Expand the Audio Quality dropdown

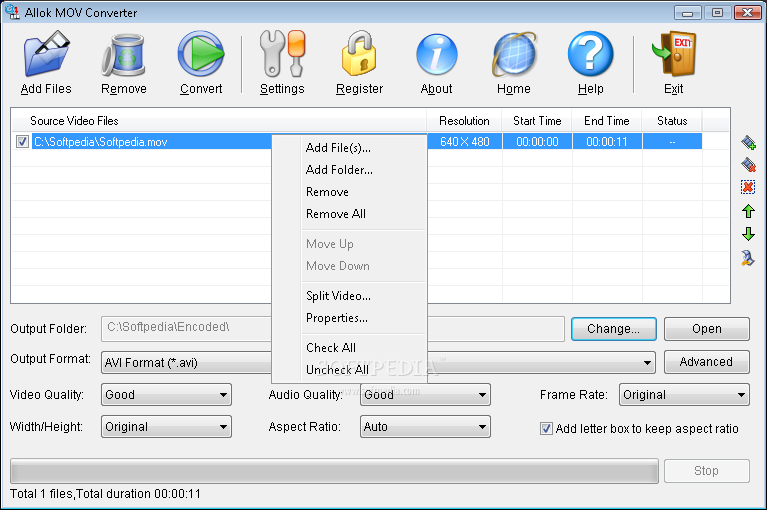tap(425, 395)
